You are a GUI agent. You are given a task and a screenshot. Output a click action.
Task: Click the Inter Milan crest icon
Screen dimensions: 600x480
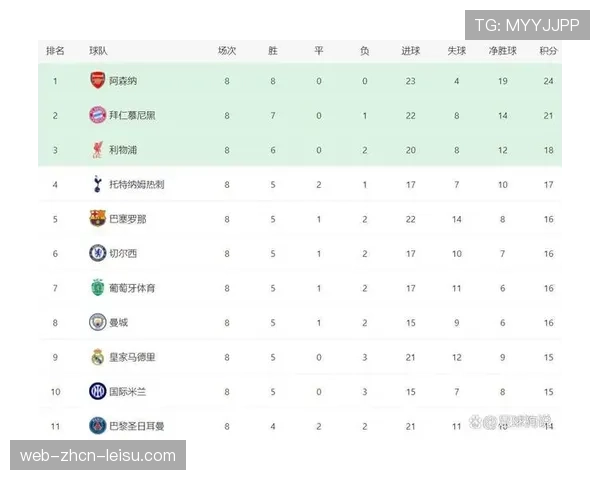[x=97, y=391]
